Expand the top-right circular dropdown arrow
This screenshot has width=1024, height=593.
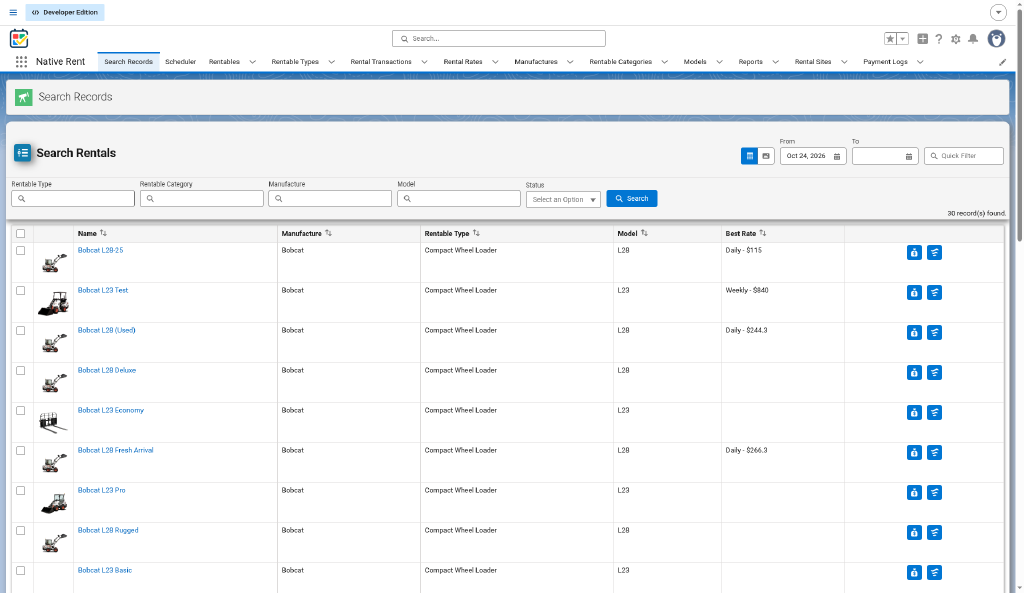[x=998, y=12]
